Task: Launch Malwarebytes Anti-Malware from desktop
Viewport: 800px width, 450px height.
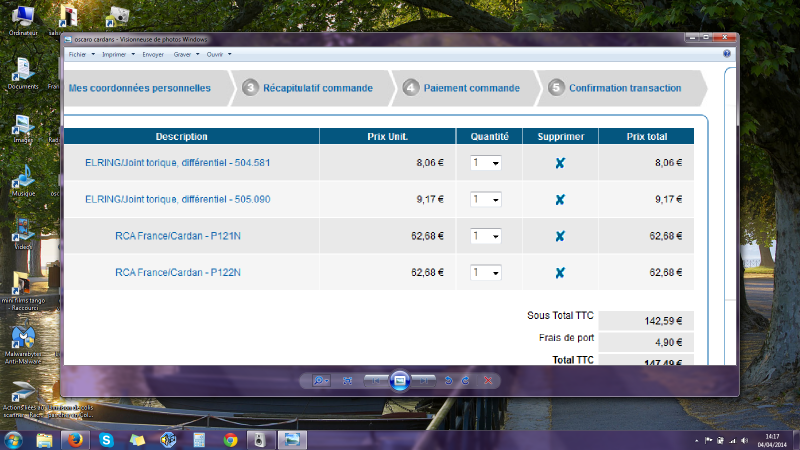Action: pyautogui.click(x=23, y=343)
